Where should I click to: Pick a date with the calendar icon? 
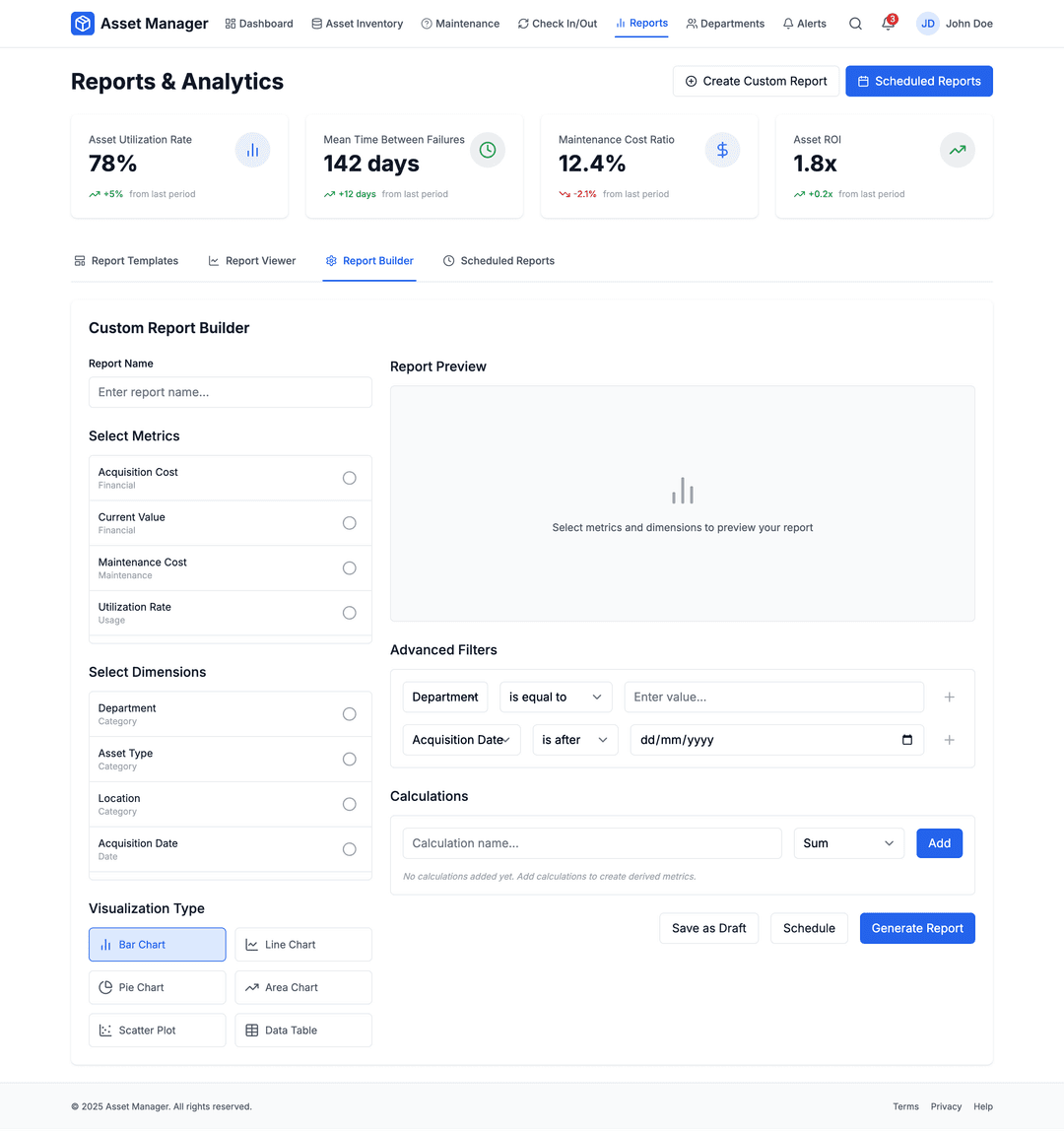pos(906,740)
